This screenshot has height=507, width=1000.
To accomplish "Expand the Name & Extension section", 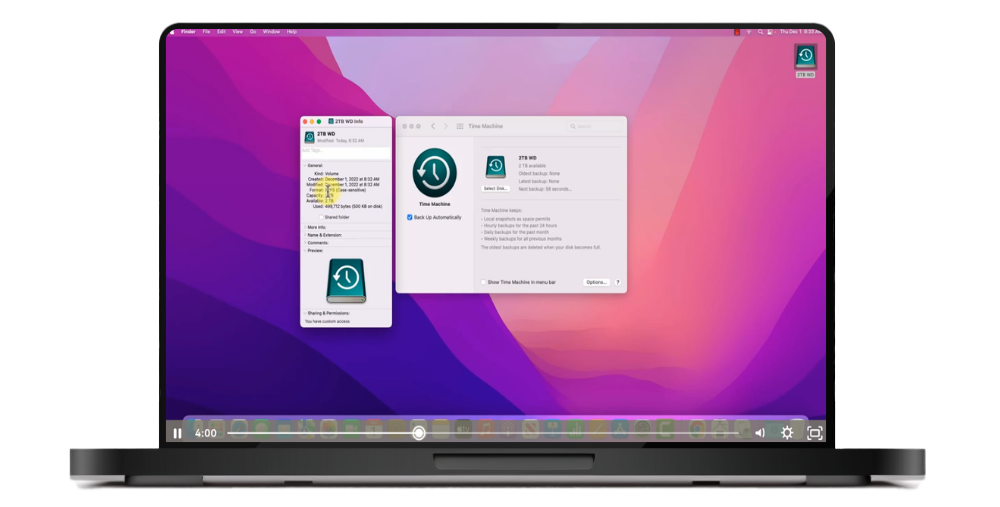I will point(304,235).
